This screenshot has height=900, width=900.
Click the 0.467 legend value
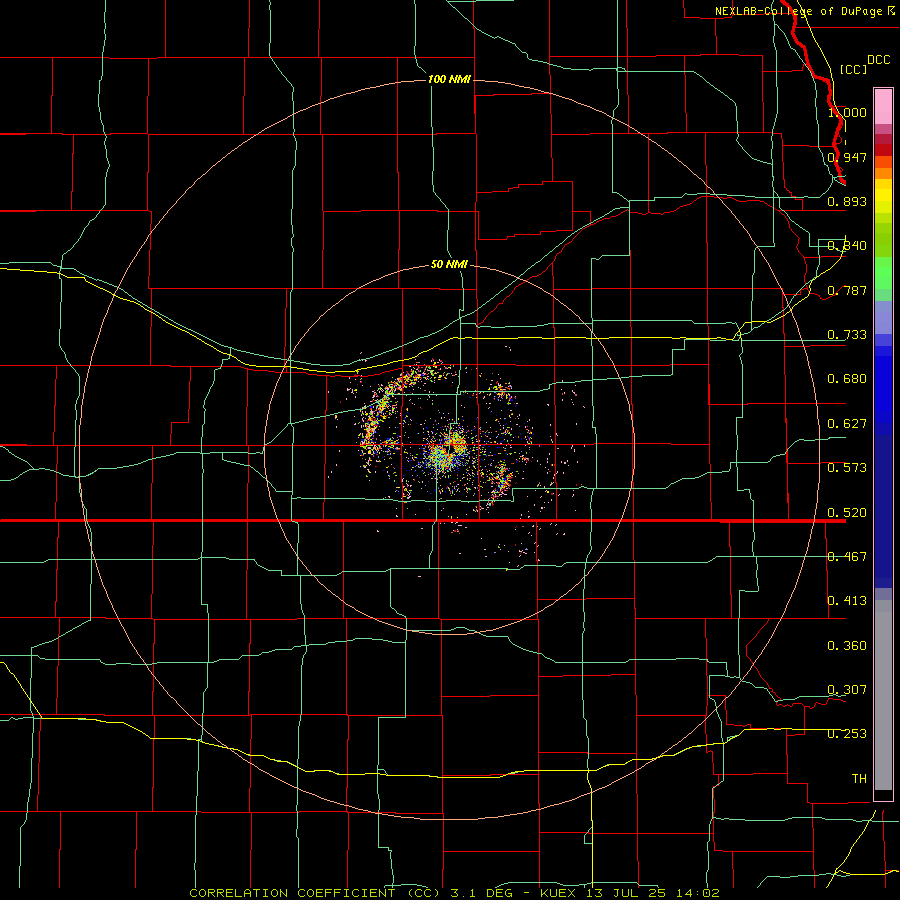click(847, 557)
